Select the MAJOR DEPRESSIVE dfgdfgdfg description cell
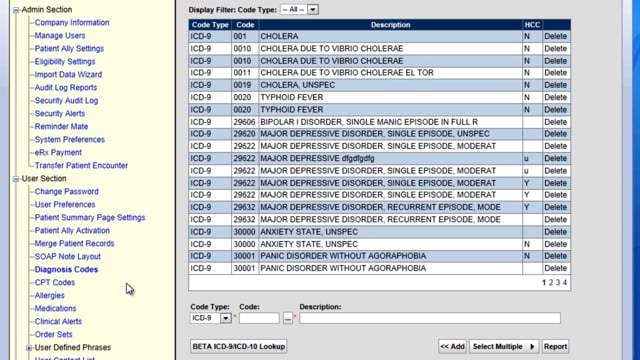Image resolution: width=640 pixels, height=360 pixels. click(391, 158)
